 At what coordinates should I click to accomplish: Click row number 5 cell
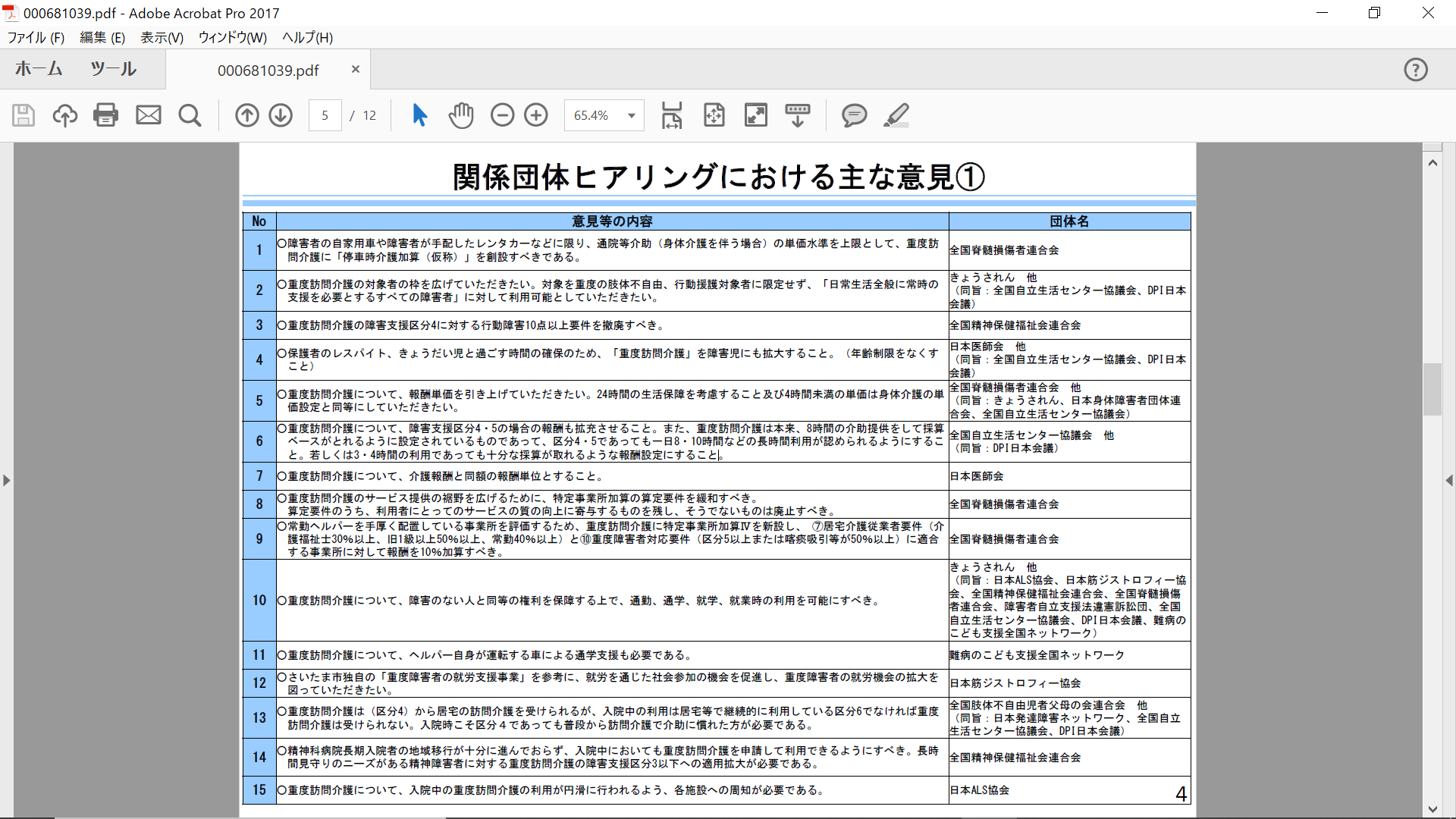click(259, 400)
